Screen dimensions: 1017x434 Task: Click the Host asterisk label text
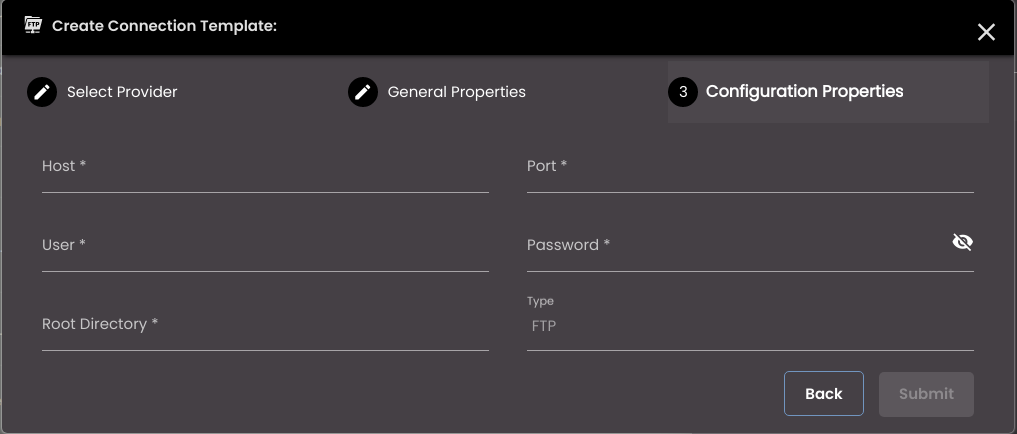[x=64, y=166]
